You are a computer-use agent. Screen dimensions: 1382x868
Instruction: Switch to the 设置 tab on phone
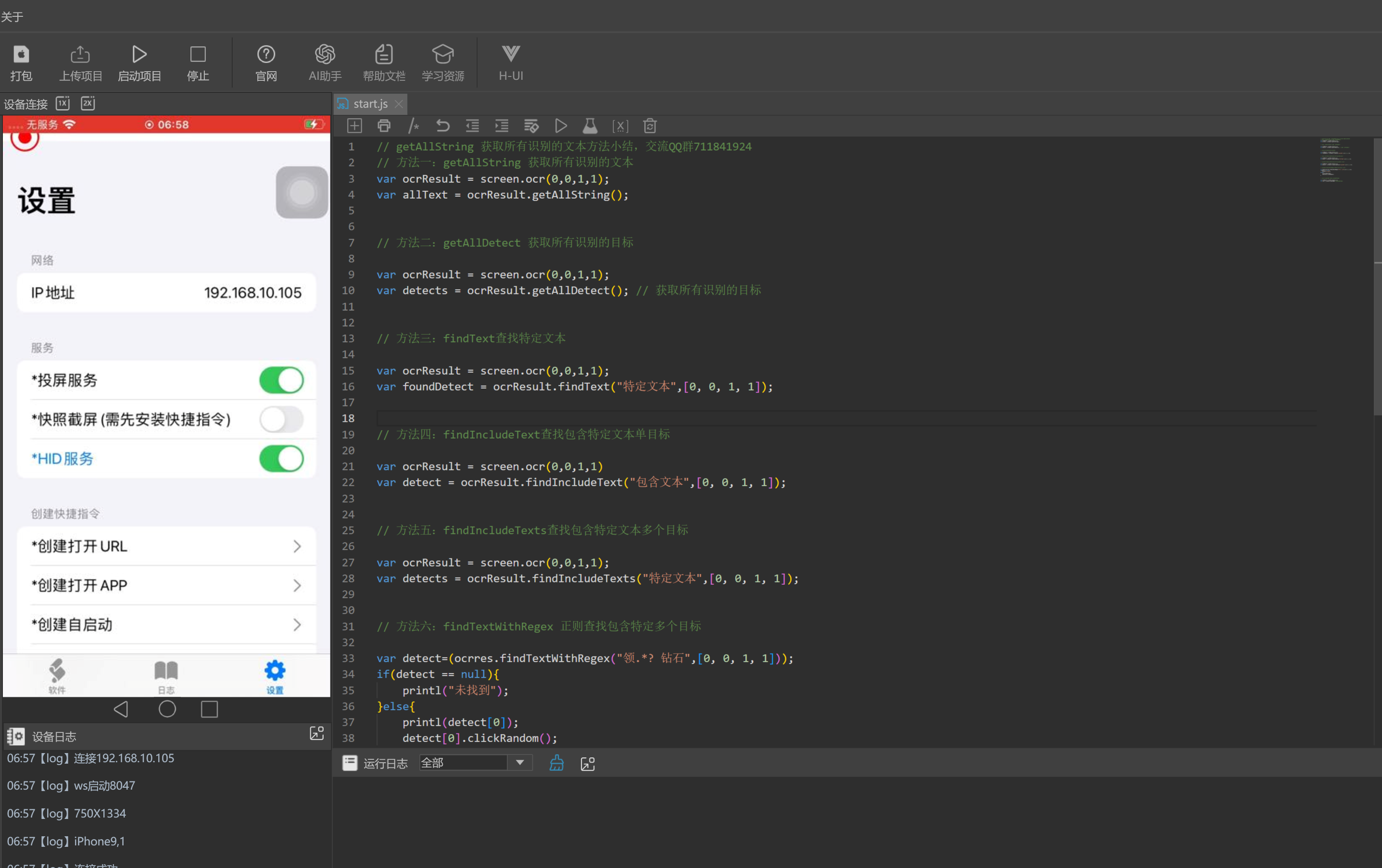275,676
